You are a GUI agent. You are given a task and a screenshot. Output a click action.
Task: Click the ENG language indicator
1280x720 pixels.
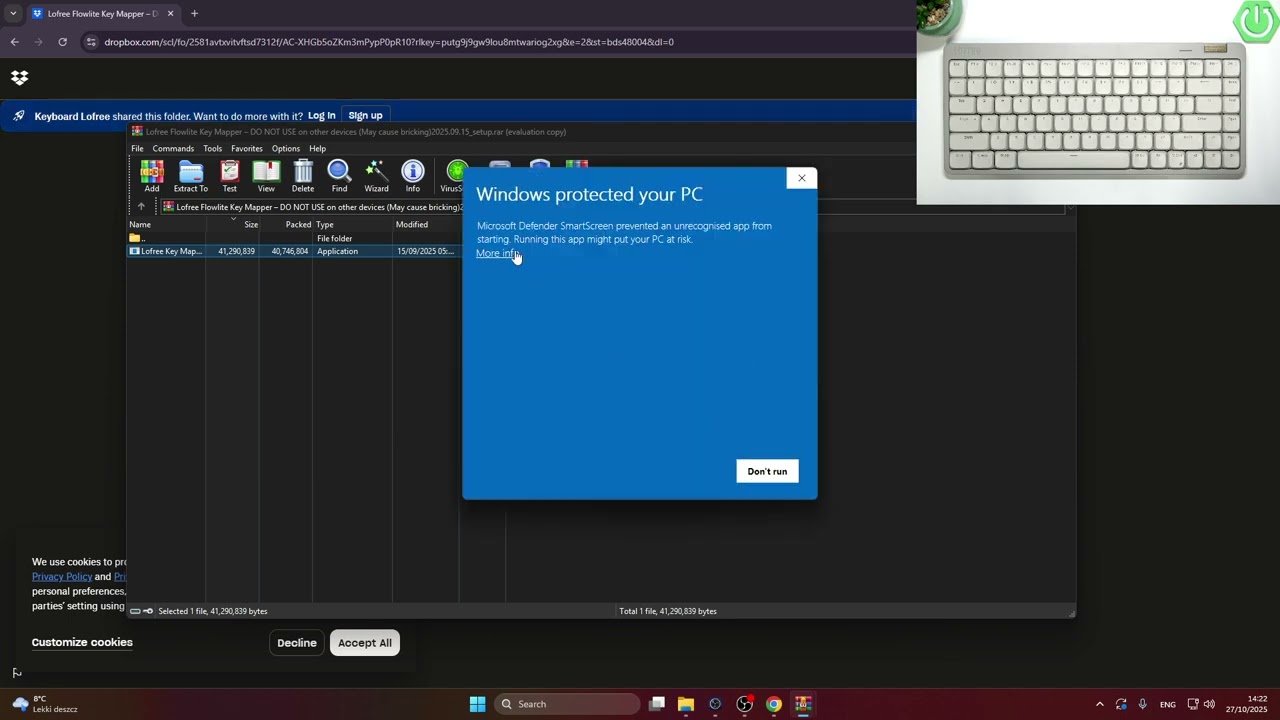tap(1168, 705)
